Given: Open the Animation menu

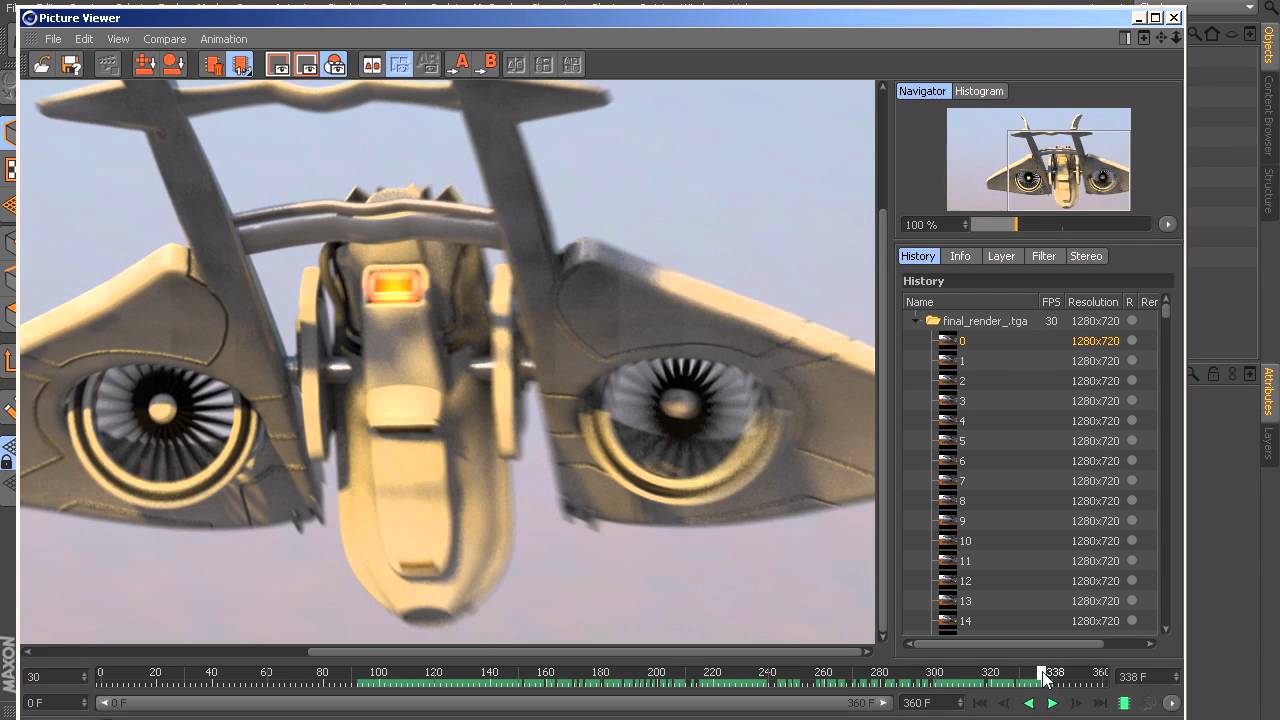Looking at the screenshot, I should (x=224, y=39).
